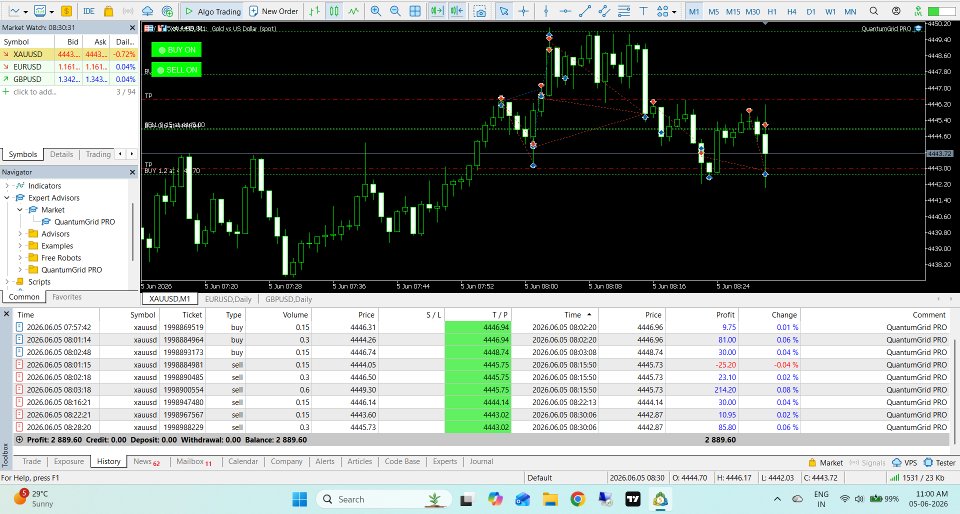Image resolution: width=960 pixels, height=514 pixels.
Task: Switch to EURUSD,Daily chart tab
Action: (x=228, y=299)
